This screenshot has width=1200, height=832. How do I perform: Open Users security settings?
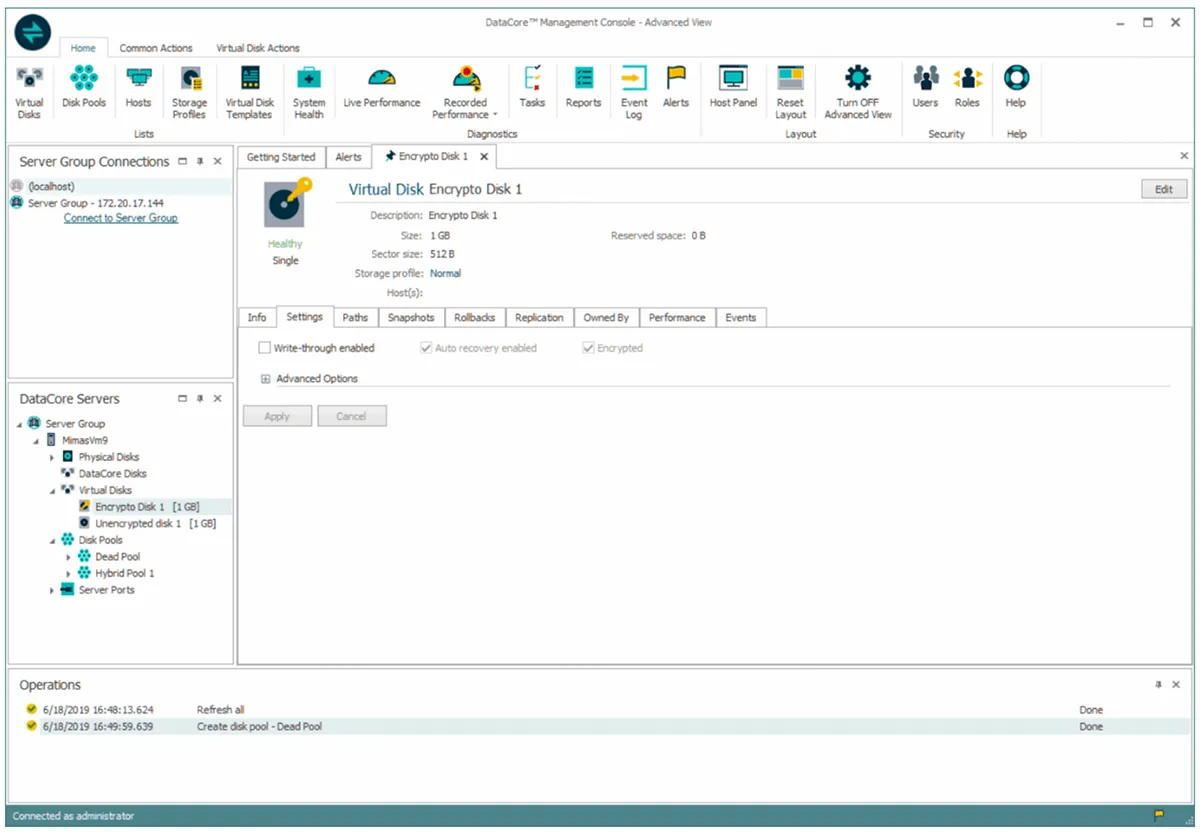pyautogui.click(x=925, y=88)
